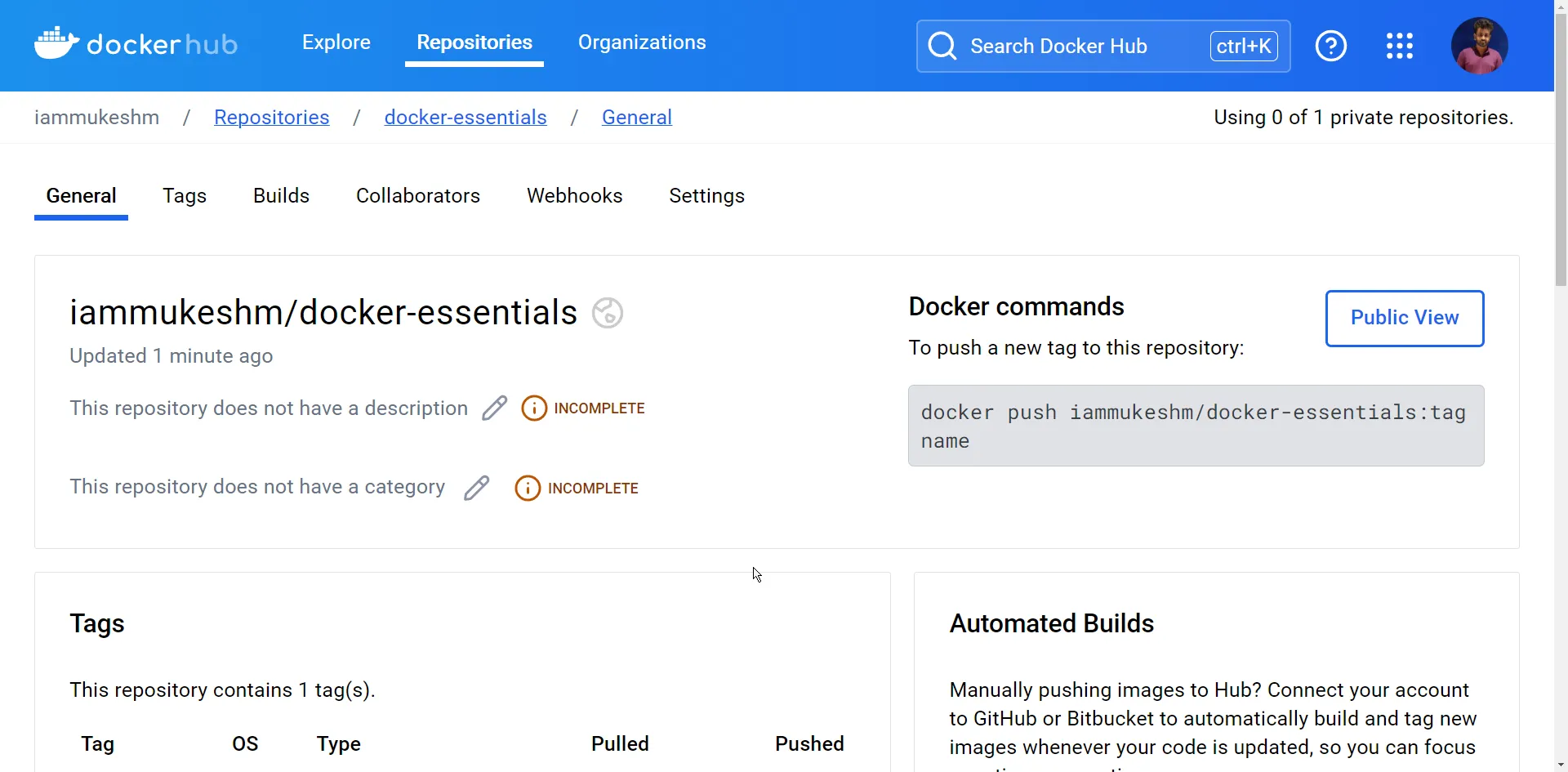Click the Public View button

click(1404, 318)
